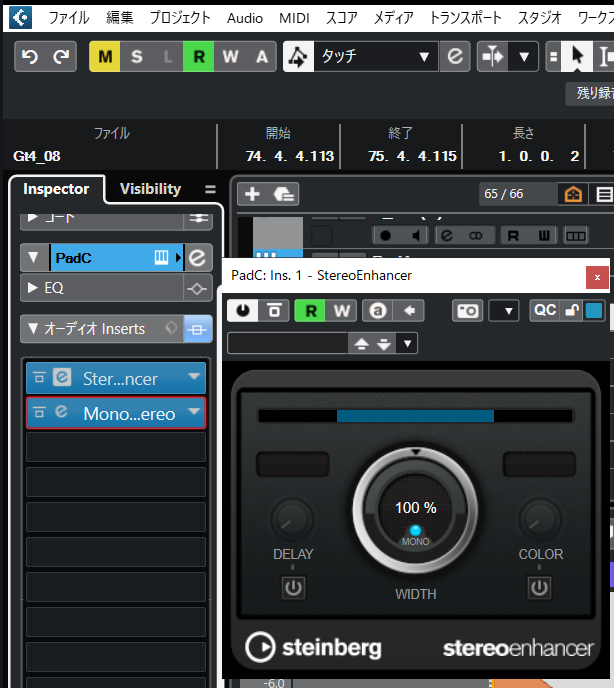
Task: Click plugin bypass icon in StereoEnhancer window
Action: point(274,311)
